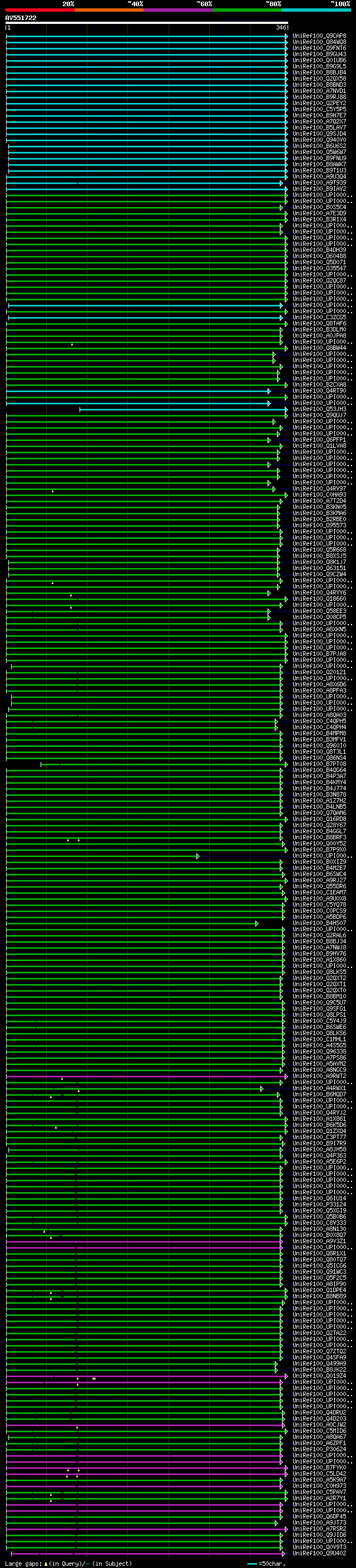
Task: Open hit UniRef100_Q9FNT6
Action: 319,48
